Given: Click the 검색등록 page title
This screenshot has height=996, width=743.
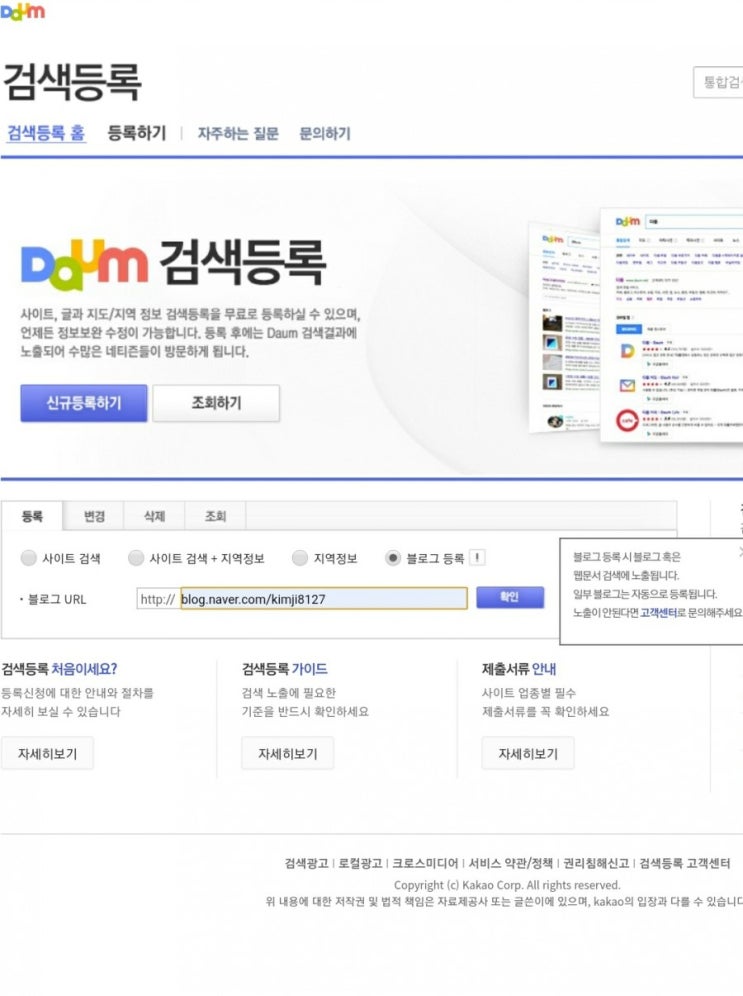Looking at the screenshot, I should (x=72, y=82).
